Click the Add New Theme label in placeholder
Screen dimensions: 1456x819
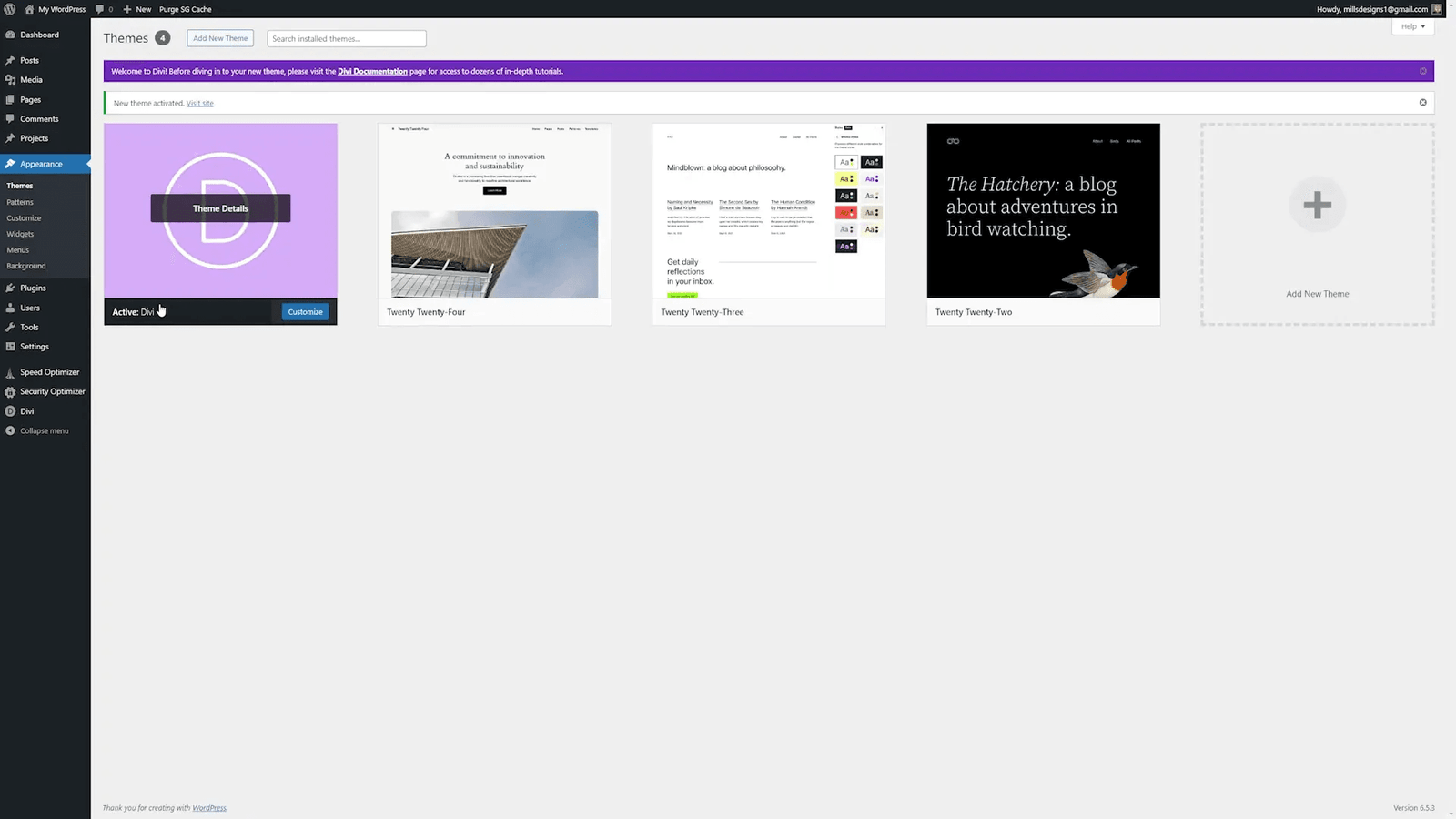point(1318,294)
